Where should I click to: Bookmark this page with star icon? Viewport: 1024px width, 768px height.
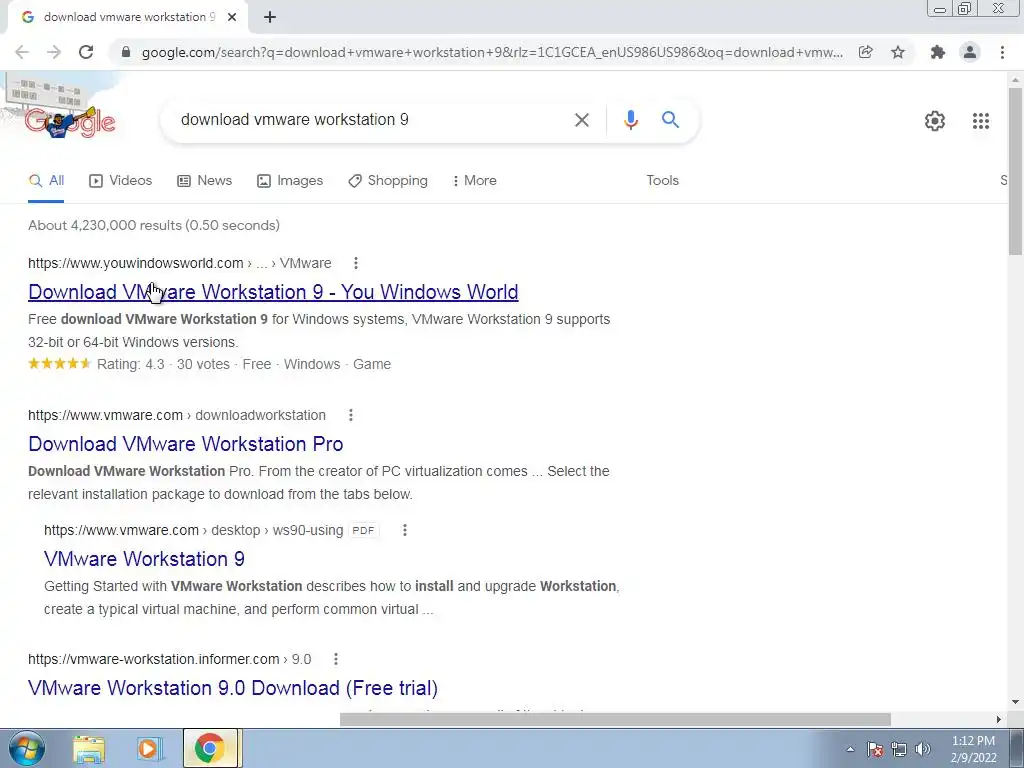point(898,52)
